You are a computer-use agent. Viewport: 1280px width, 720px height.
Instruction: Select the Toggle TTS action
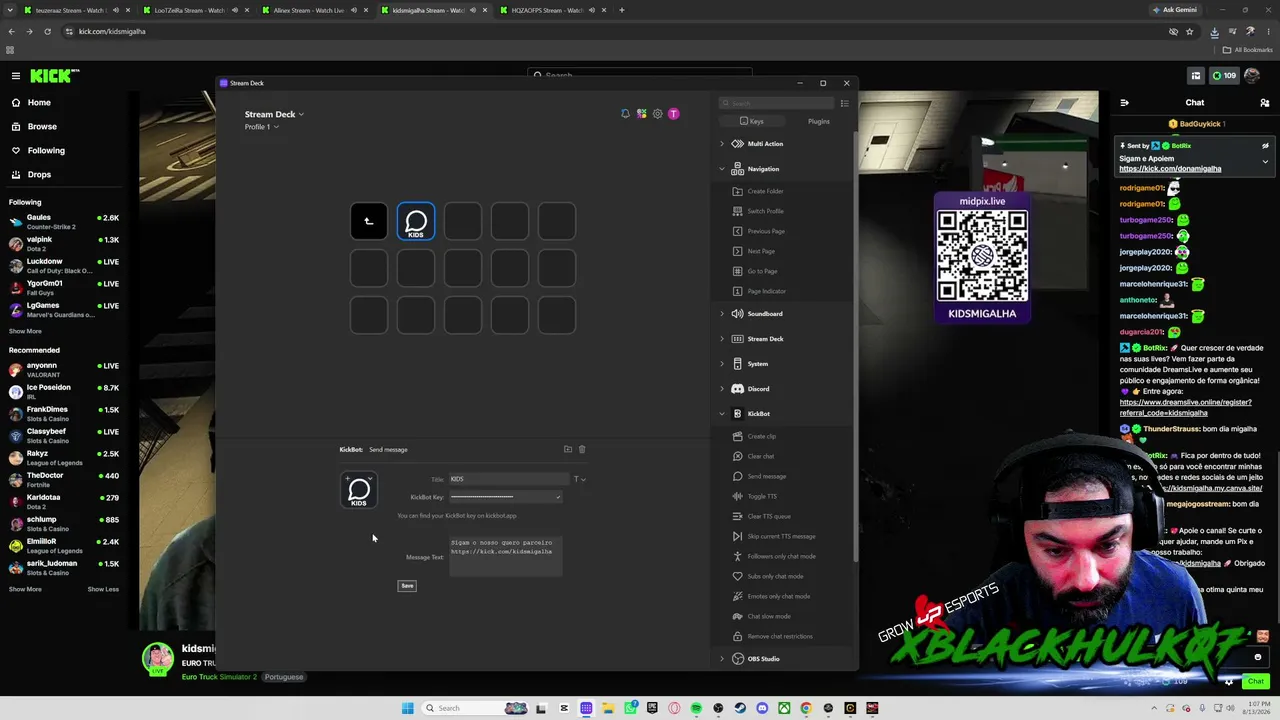click(x=762, y=496)
